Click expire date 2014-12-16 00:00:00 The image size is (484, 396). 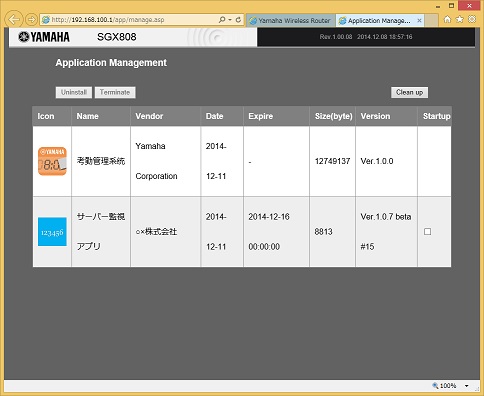[269, 232]
